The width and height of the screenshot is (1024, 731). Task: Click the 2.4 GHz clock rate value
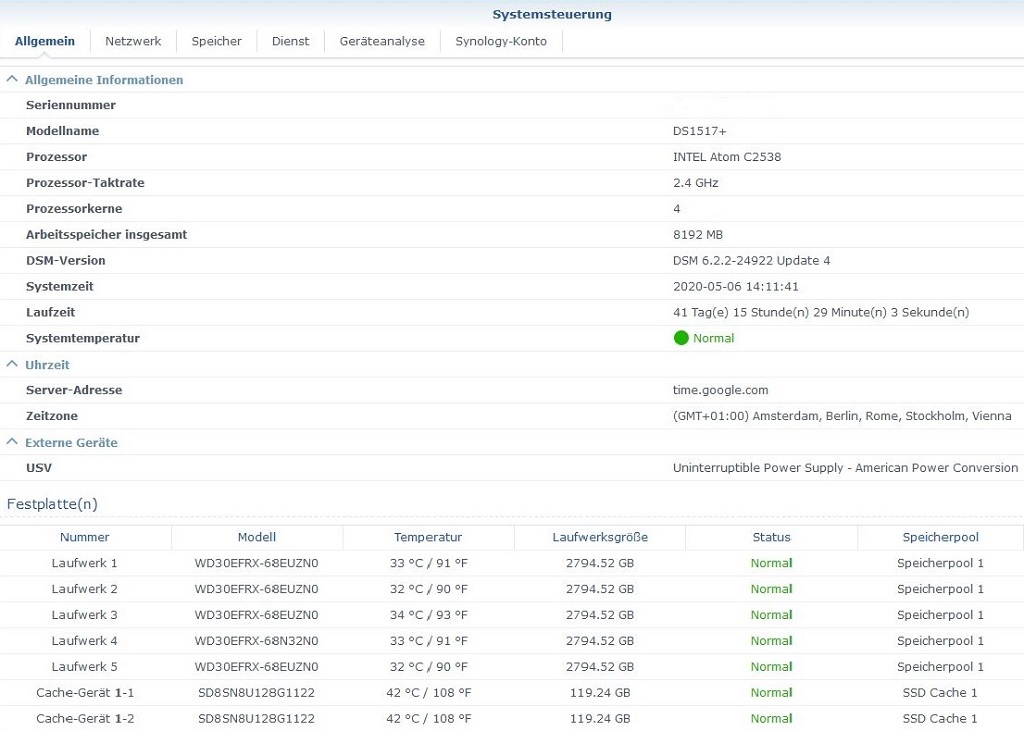(696, 182)
